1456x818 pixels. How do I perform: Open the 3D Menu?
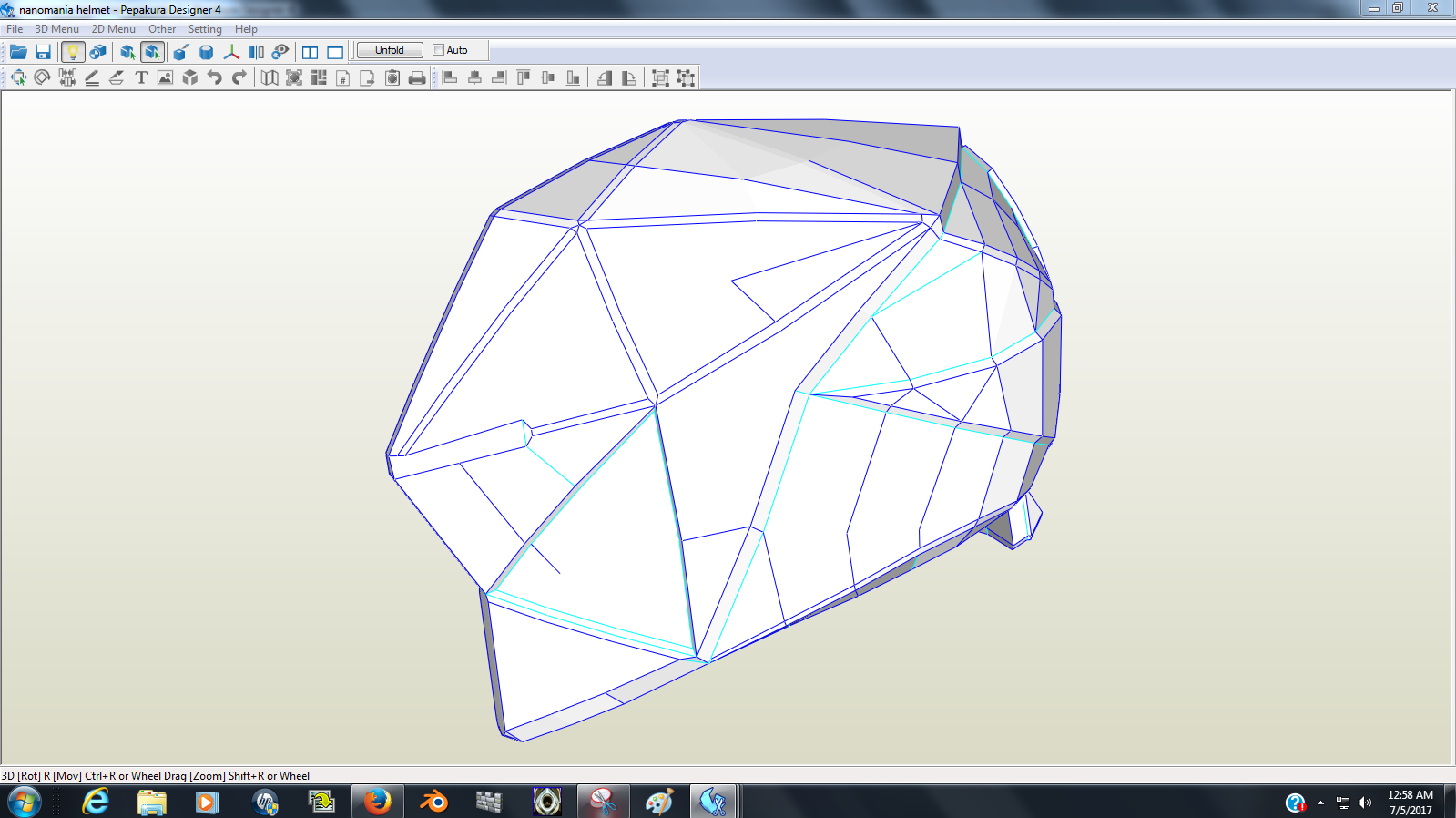click(x=56, y=29)
